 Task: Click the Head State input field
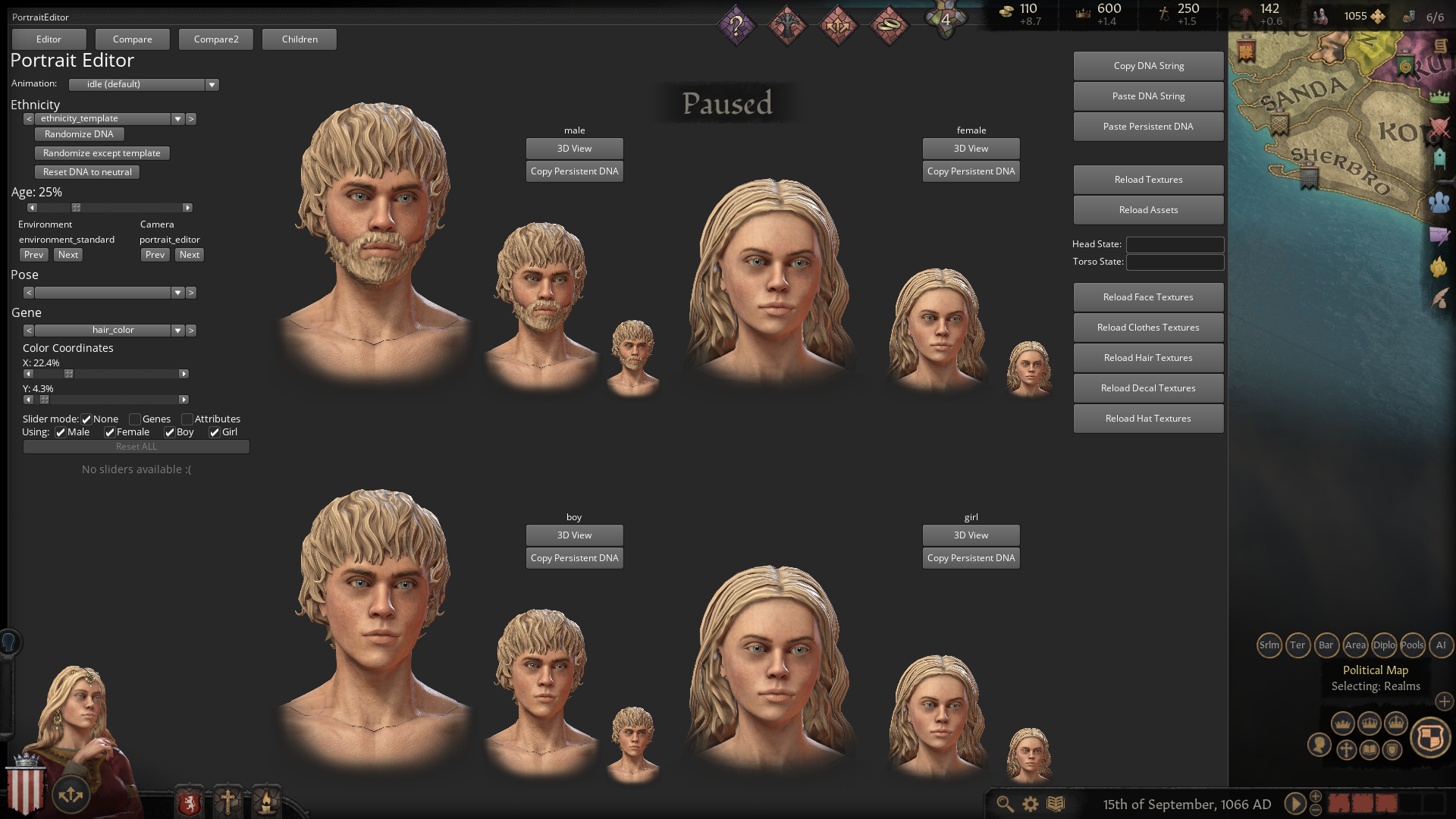1175,244
